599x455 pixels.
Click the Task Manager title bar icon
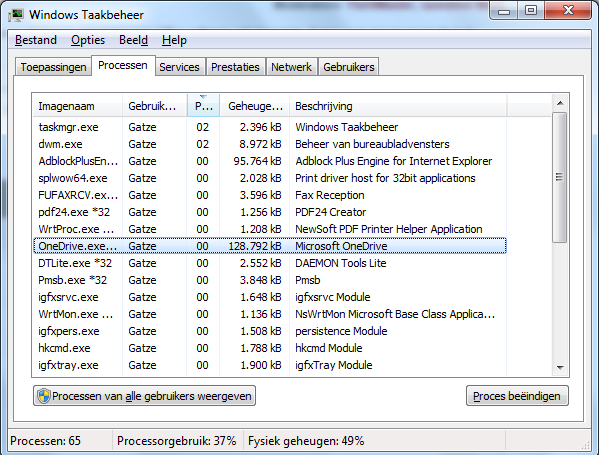(16, 15)
